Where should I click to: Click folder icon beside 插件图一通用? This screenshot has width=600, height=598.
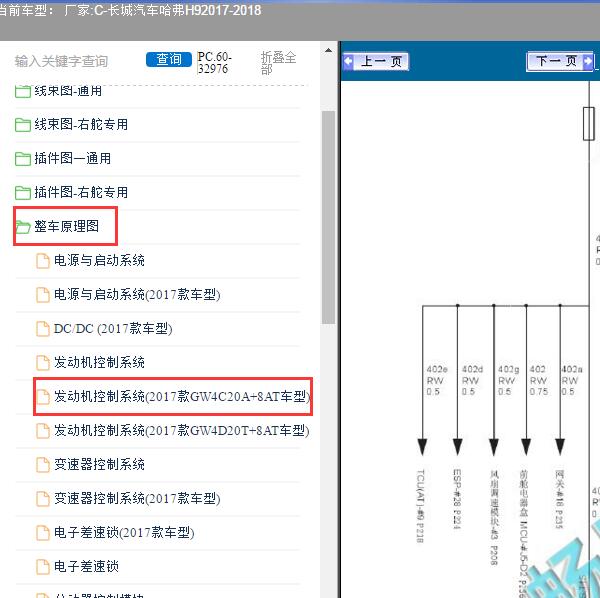coord(23,159)
